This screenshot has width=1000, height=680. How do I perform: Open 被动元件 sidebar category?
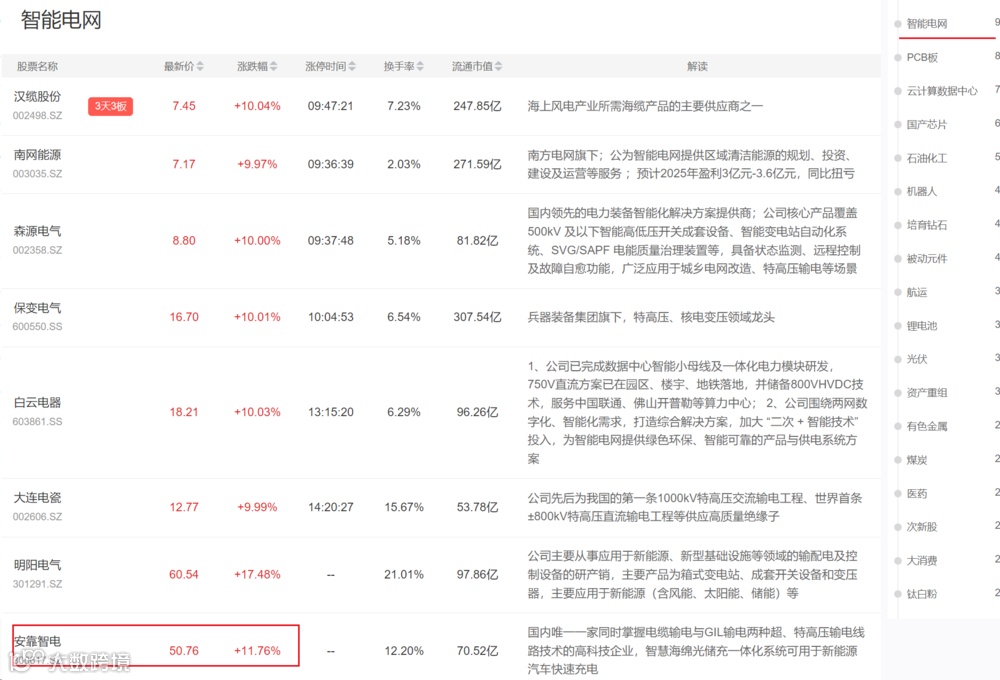click(x=927, y=258)
